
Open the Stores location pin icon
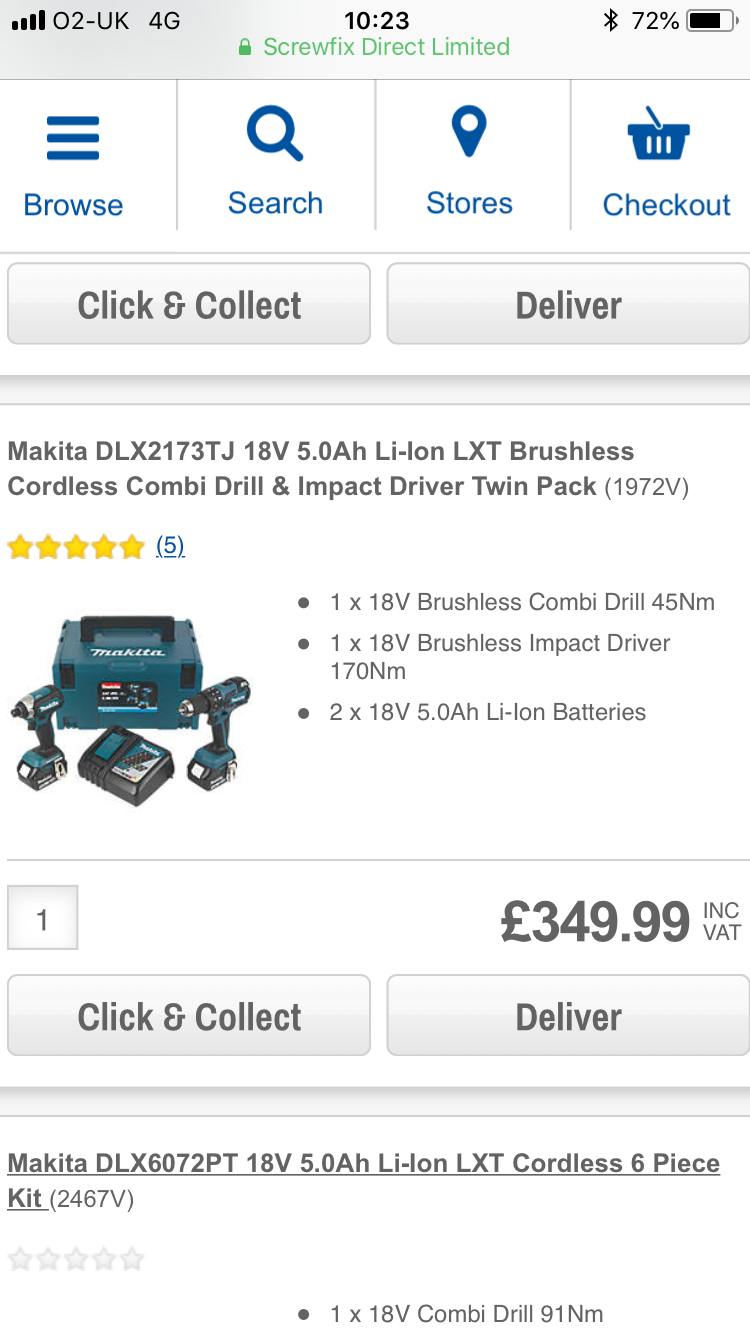[x=469, y=133]
